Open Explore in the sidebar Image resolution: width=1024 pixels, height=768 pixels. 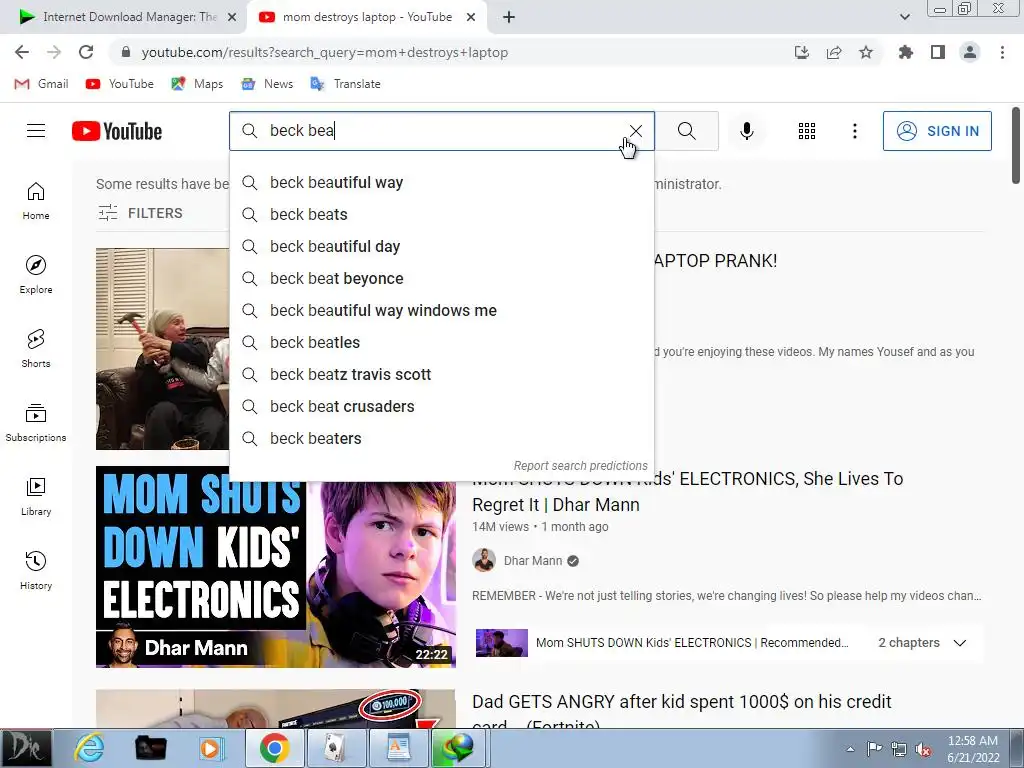click(36, 275)
